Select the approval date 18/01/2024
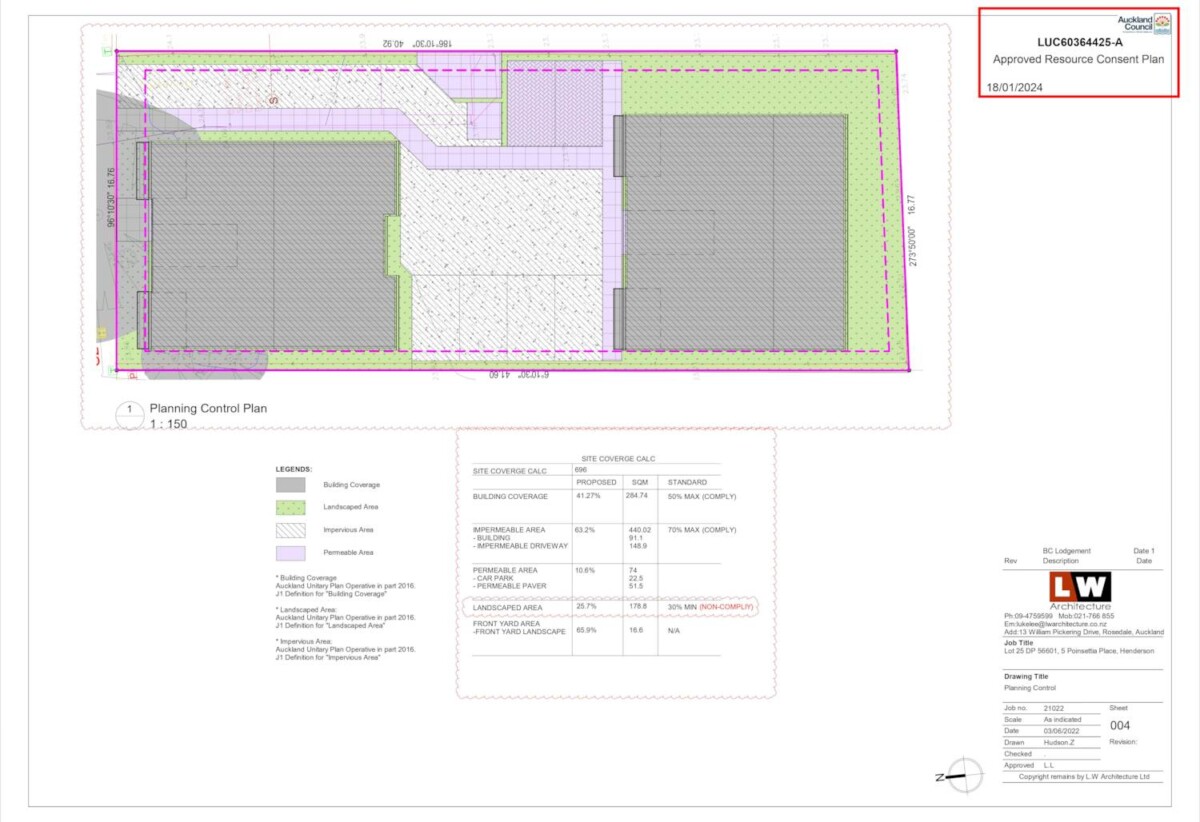The height and width of the screenshot is (822, 1200). click(1015, 88)
